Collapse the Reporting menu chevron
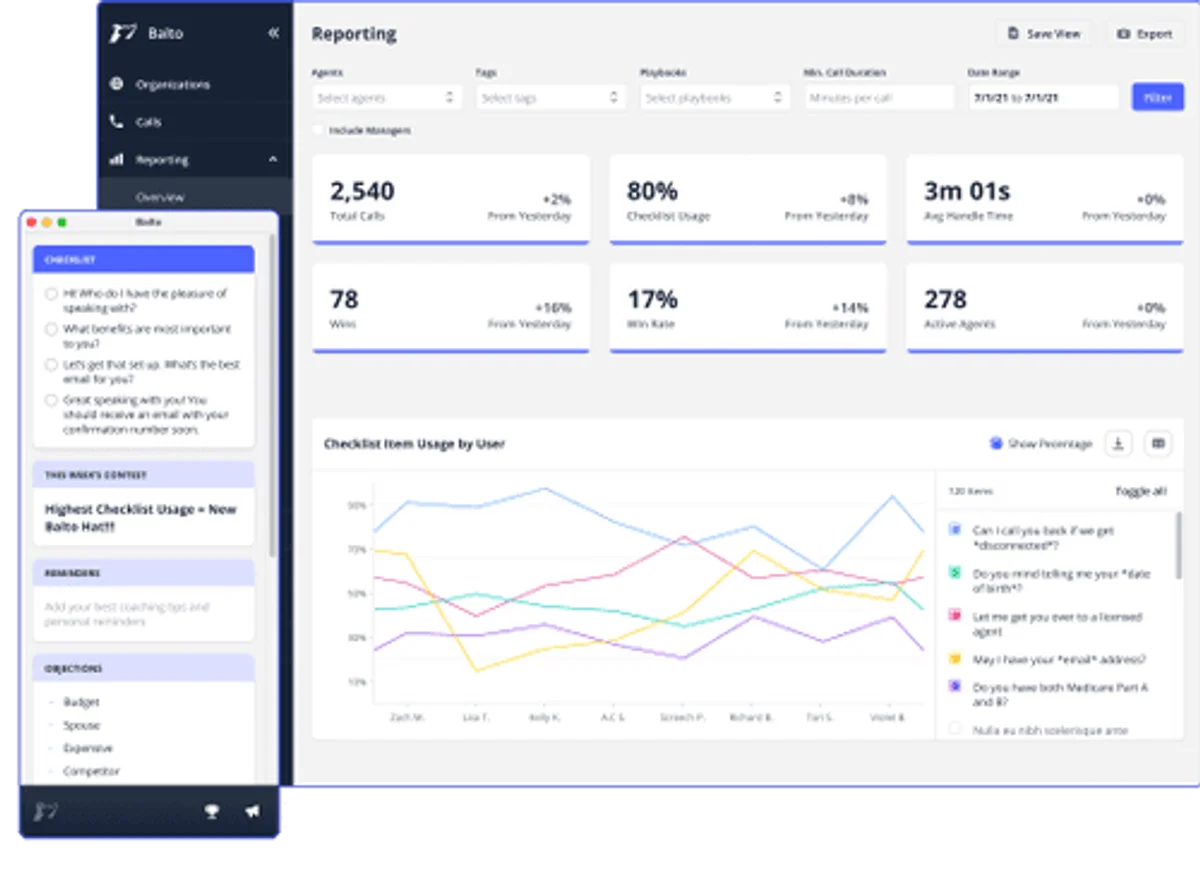 [273, 159]
